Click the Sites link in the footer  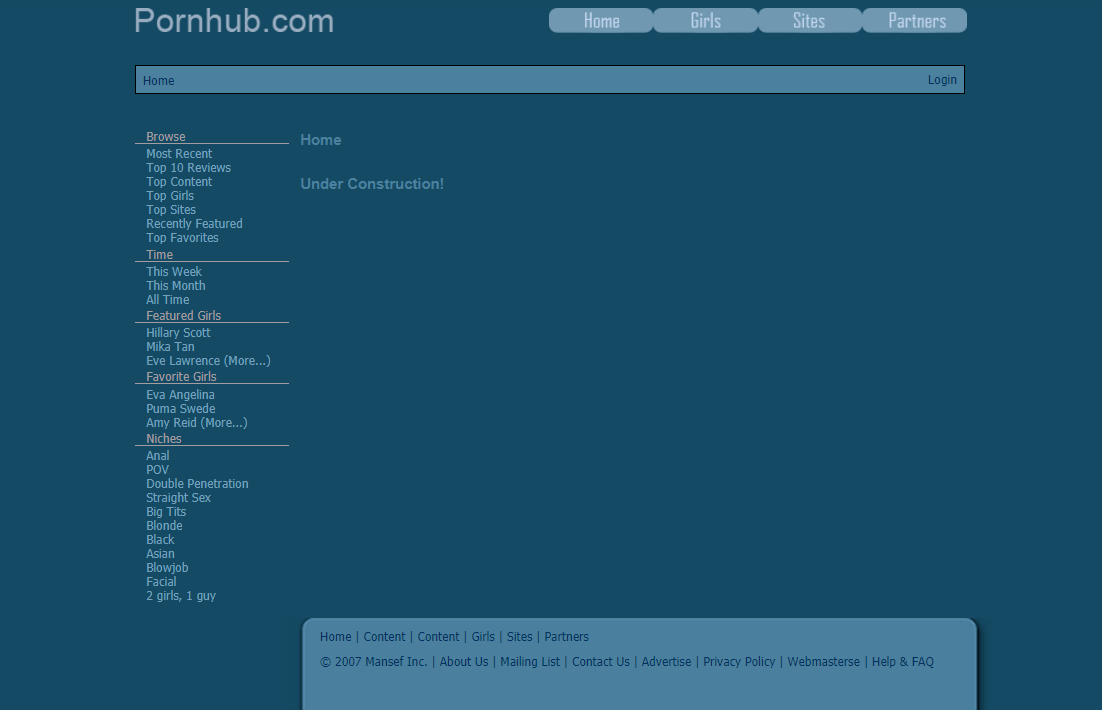519,637
